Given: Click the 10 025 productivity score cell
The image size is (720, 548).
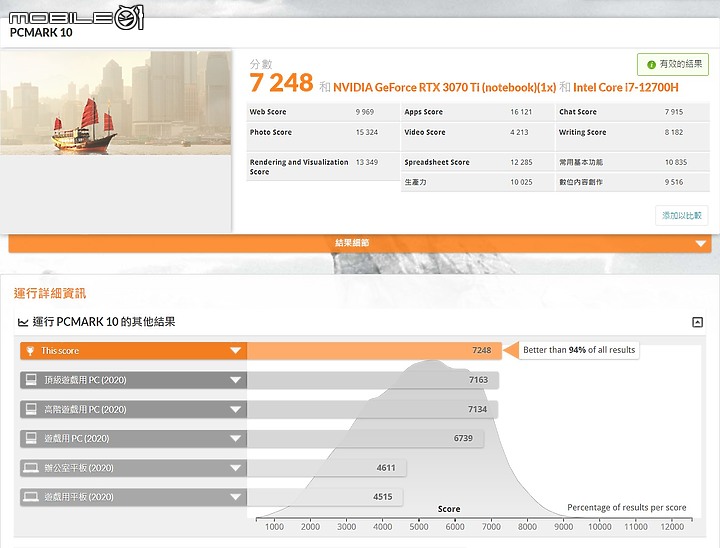Looking at the screenshot, I should pos(478,182).
